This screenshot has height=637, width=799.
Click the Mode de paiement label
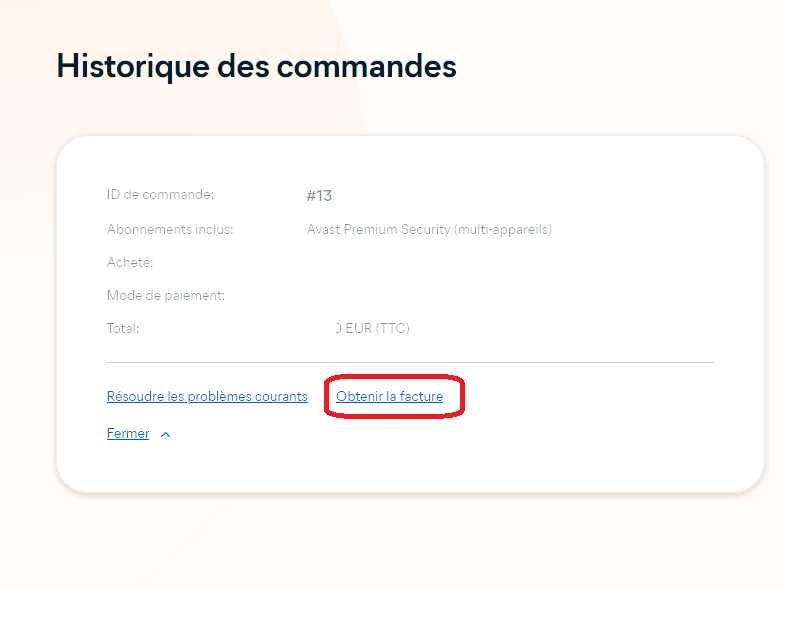point(165,295)
